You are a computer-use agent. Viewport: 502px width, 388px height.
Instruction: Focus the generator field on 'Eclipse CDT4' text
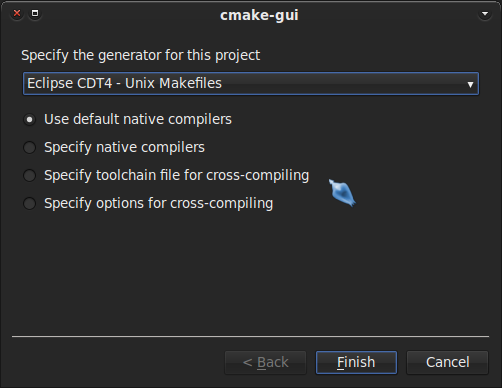70,83
